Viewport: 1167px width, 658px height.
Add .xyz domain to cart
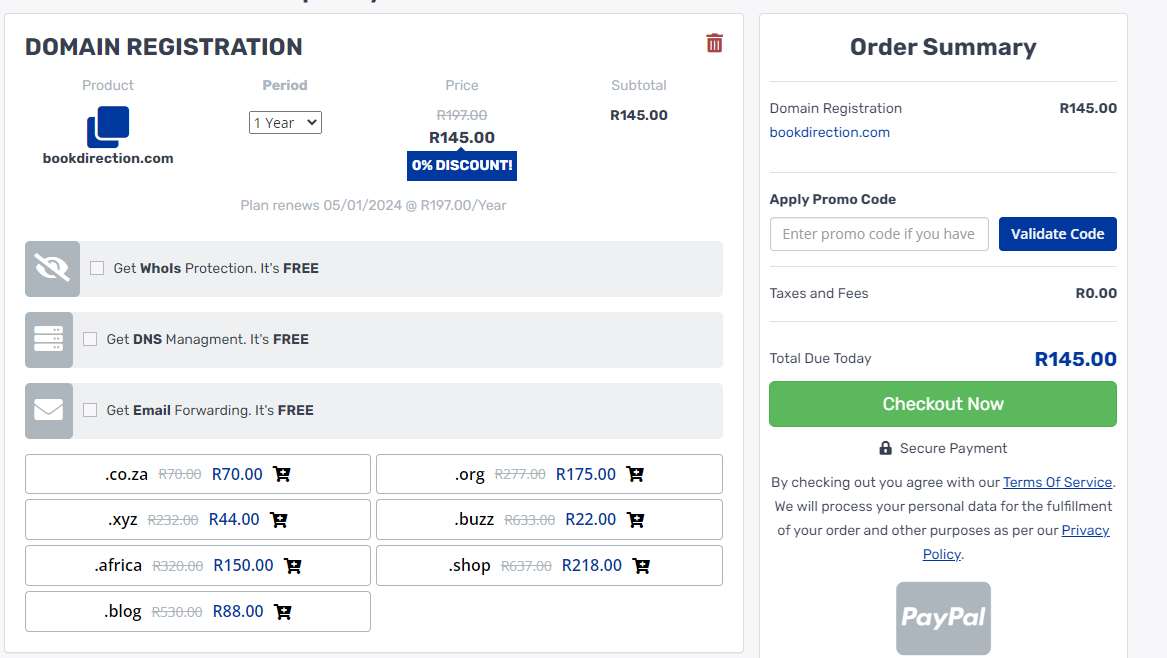click(279, 520)
